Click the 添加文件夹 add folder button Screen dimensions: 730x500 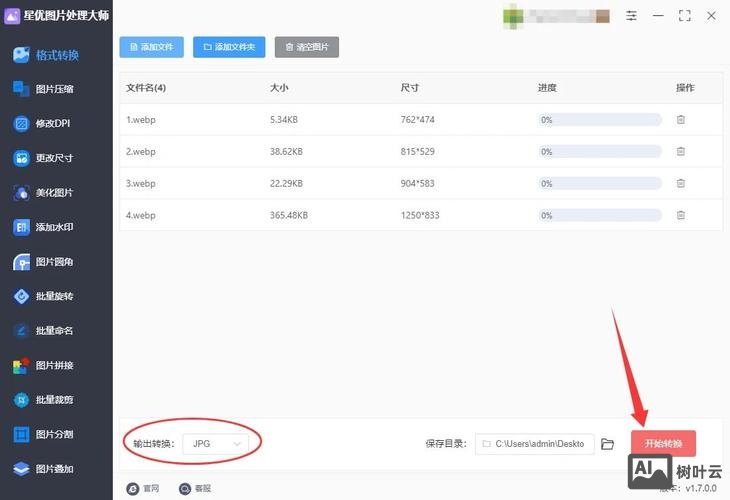tap(229, 47)
